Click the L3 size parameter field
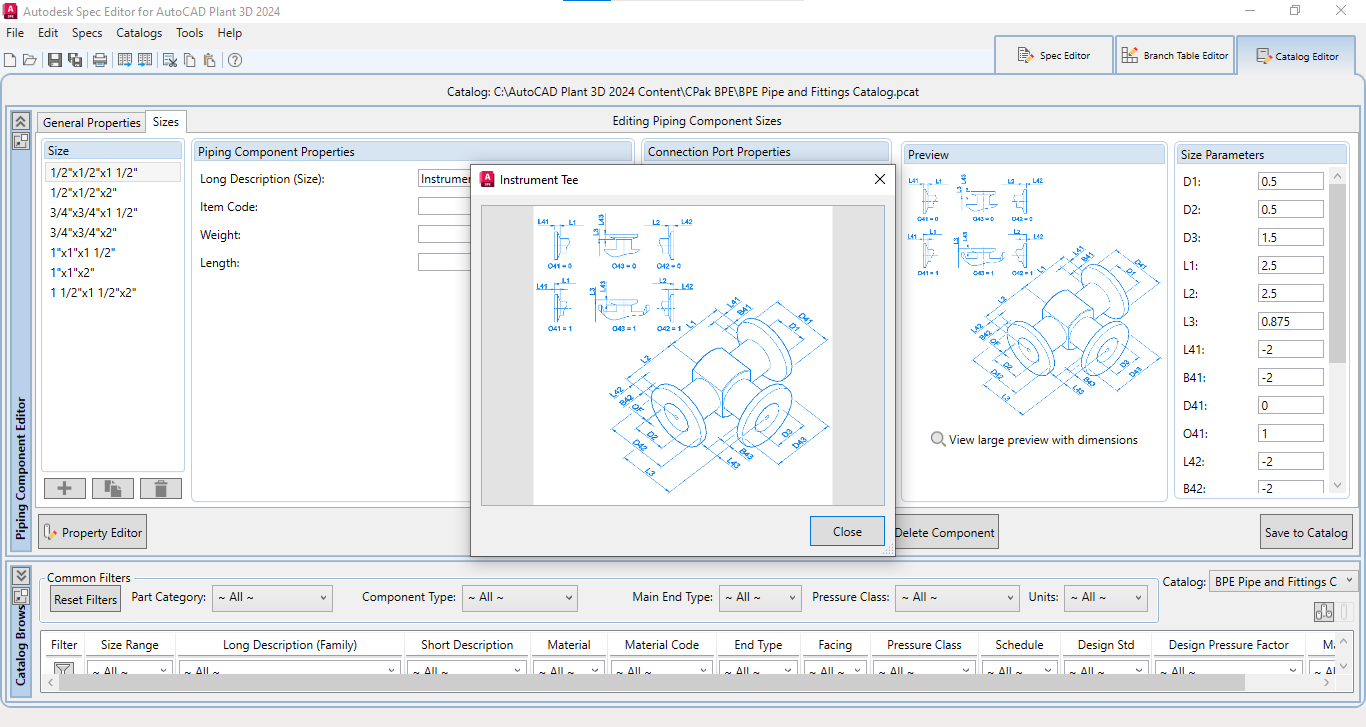Screen dimensions: 1366x727 (1291, 322)
